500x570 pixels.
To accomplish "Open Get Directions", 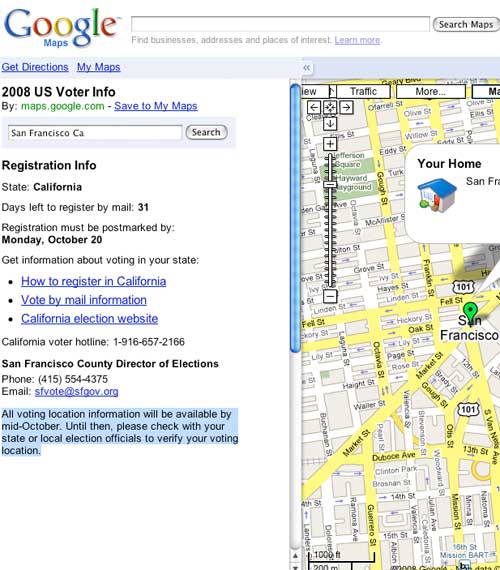I will pos(35,67).
